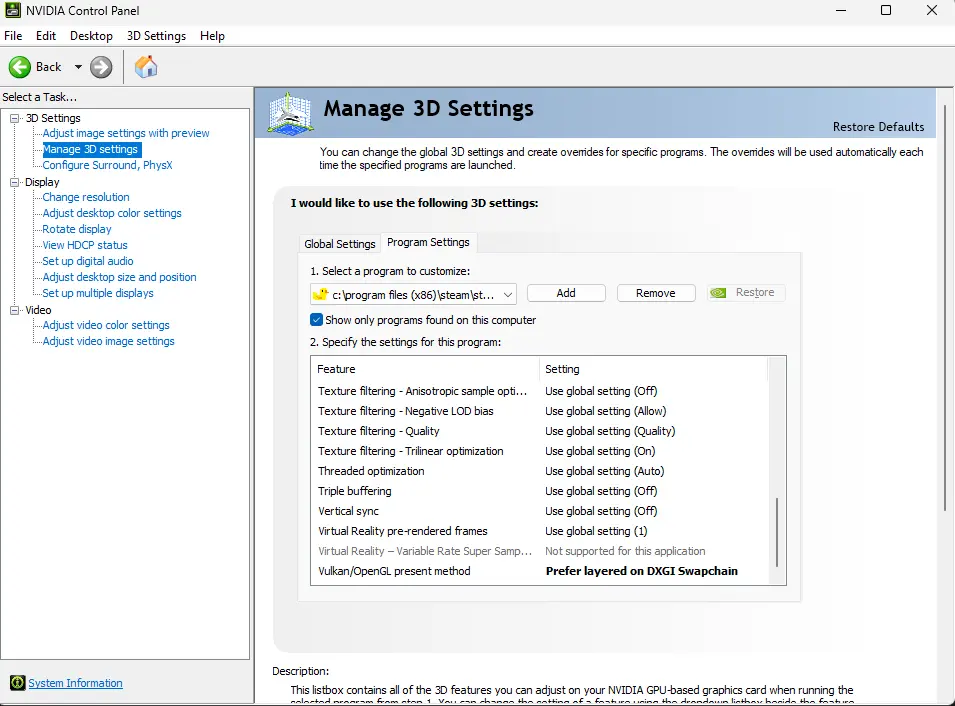The image size is (955, 706).
Task: Open Configure Surround, PhysX
Action: click(107, 165)
